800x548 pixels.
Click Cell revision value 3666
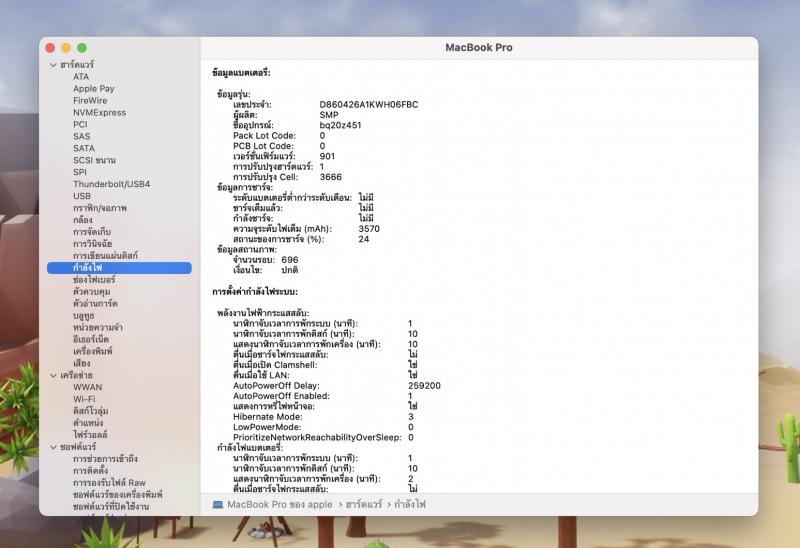[x=331, y=177]
